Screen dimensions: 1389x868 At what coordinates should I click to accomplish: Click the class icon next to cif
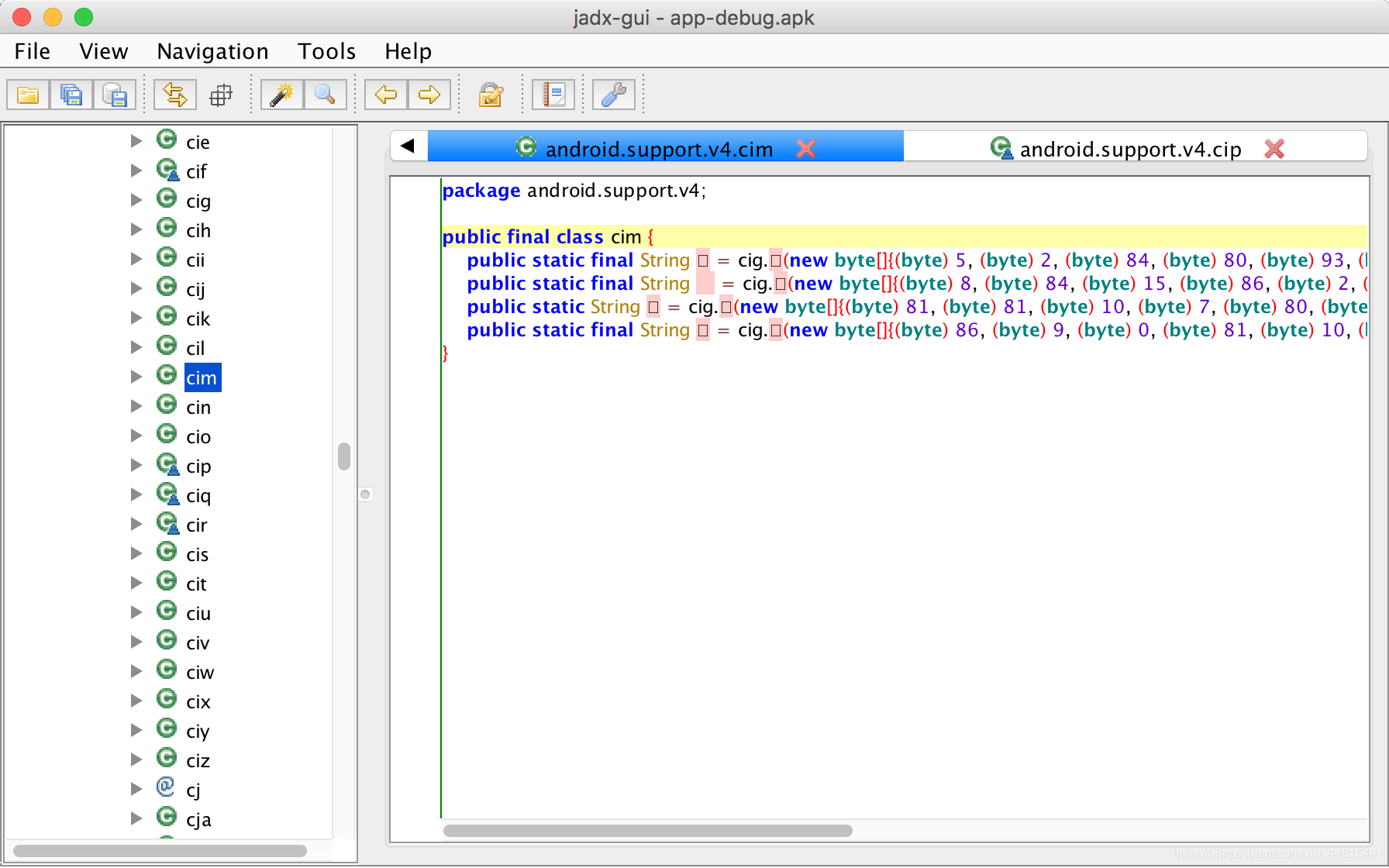(x=167, y=170)
